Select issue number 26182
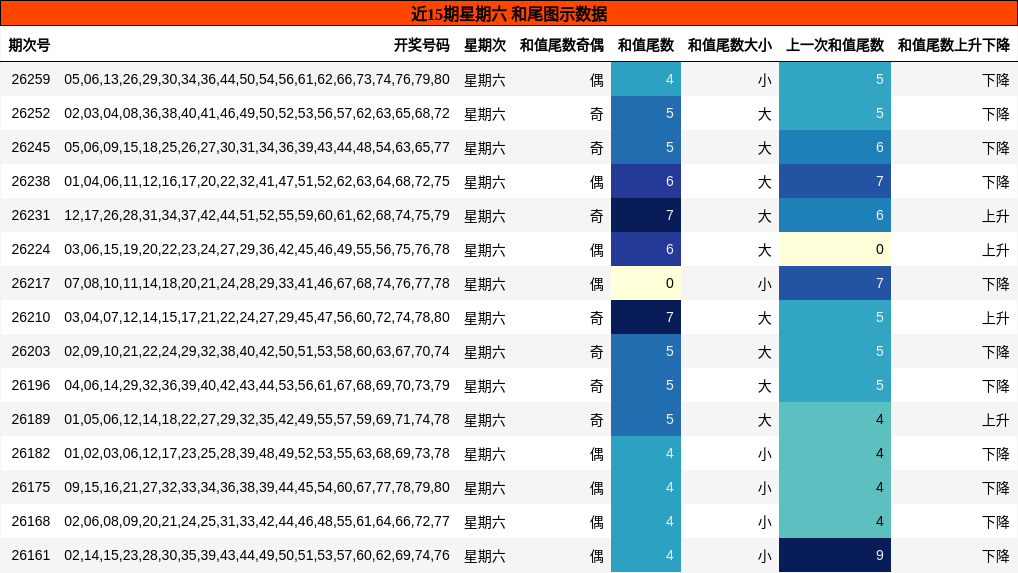 31,453
